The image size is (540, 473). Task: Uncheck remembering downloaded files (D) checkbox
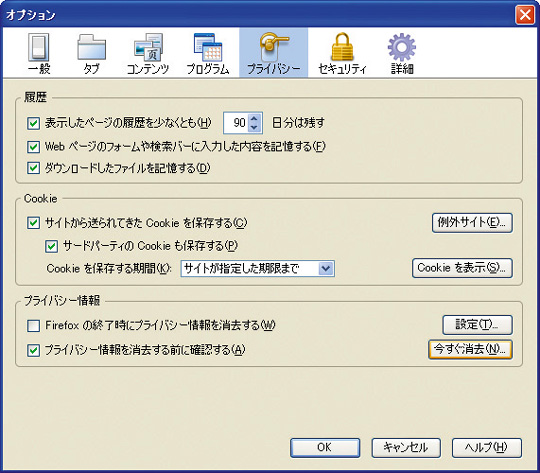33,168
